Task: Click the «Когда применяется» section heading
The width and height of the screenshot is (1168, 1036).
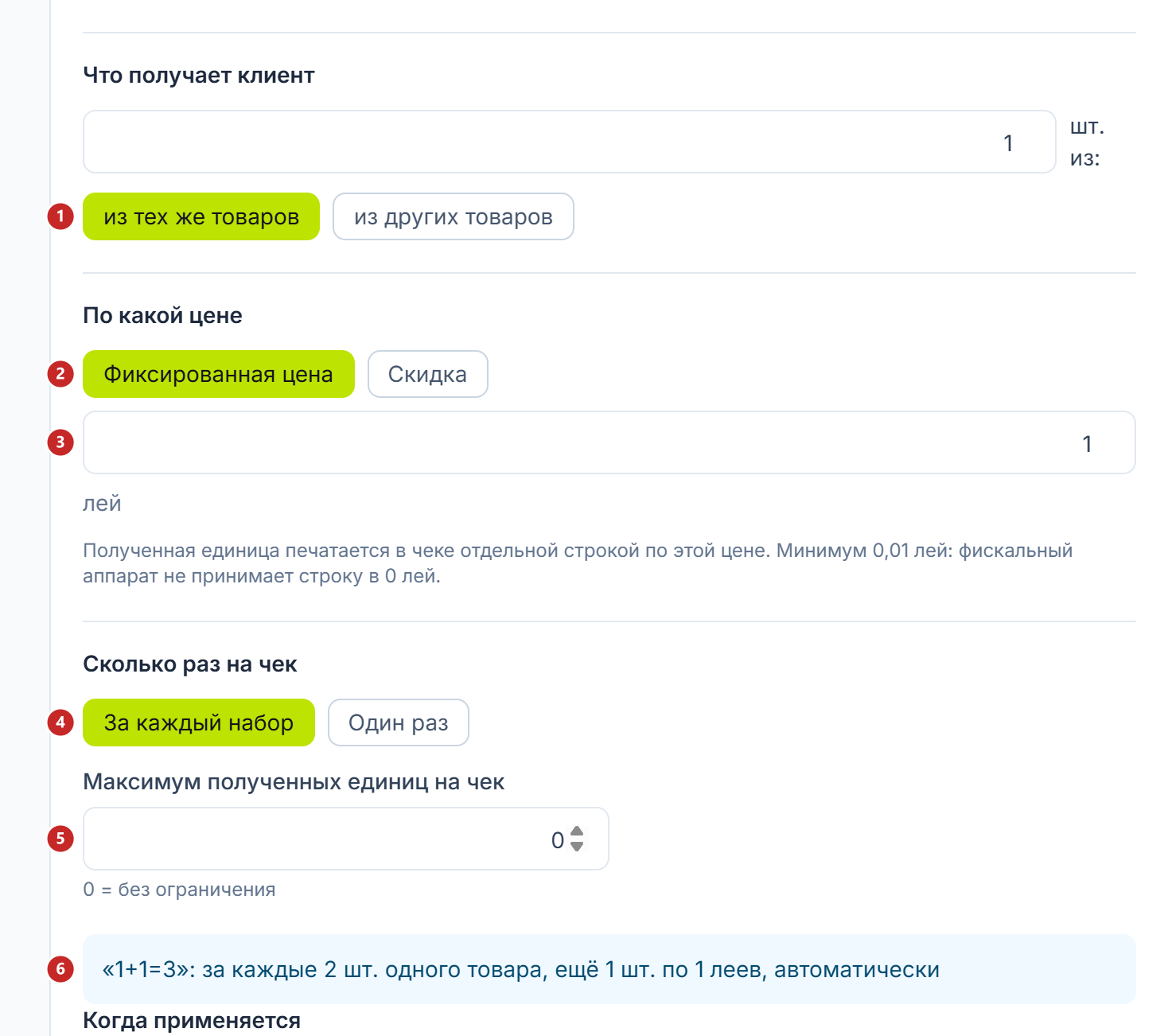Action: coord(192,1021)
